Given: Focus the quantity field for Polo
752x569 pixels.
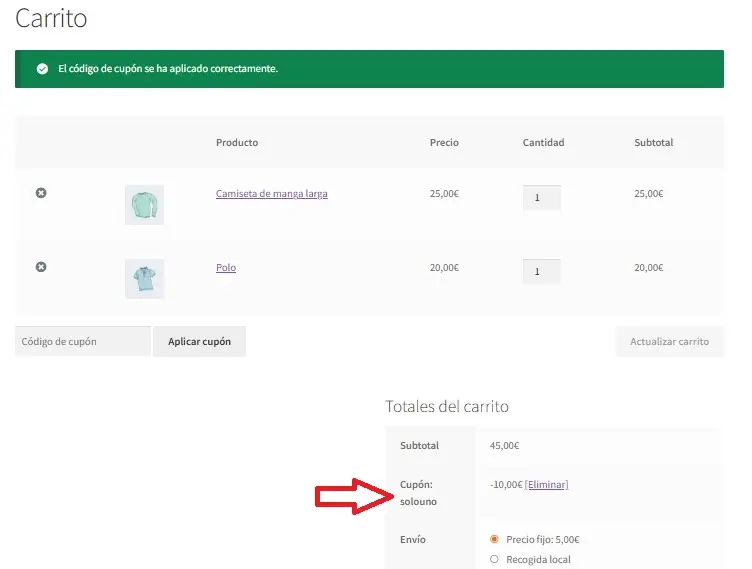Looking at the screenshot, I should [541, 271].
